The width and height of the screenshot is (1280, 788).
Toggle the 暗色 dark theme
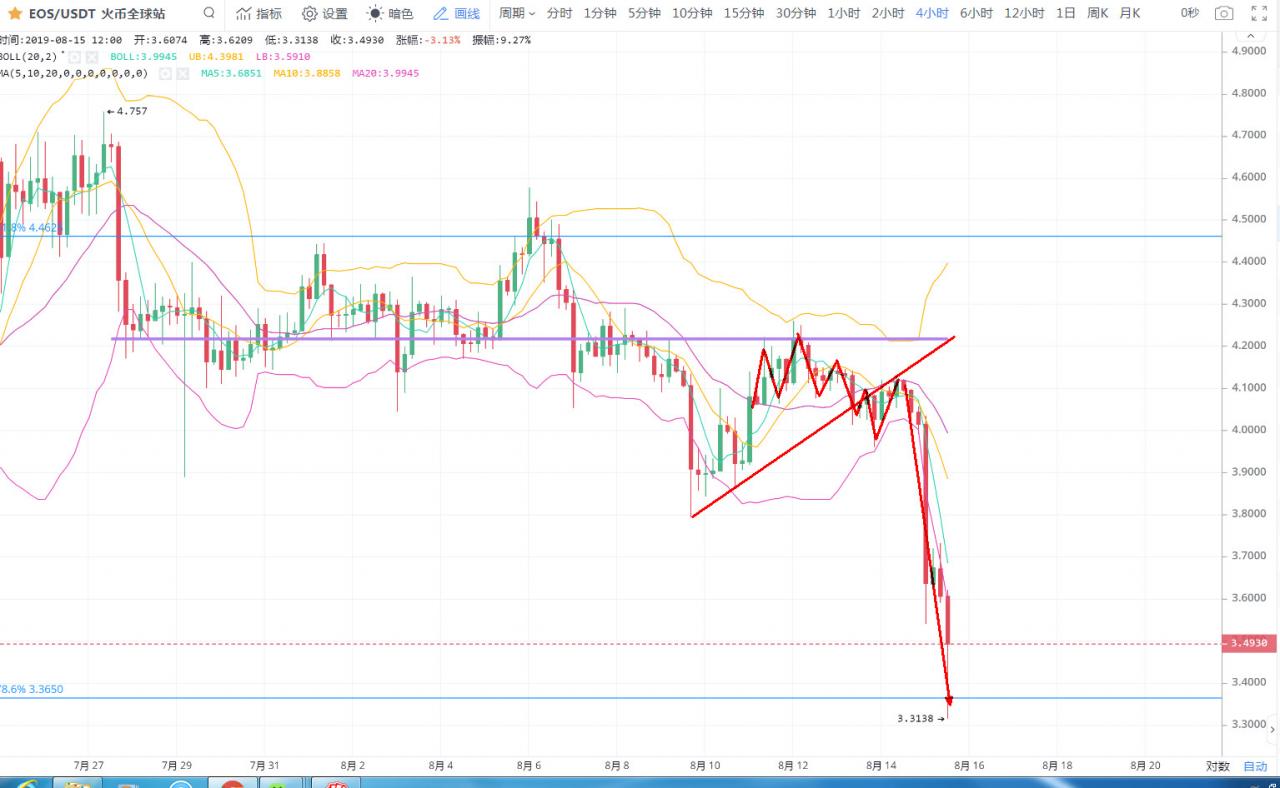[x=390, y=13]
